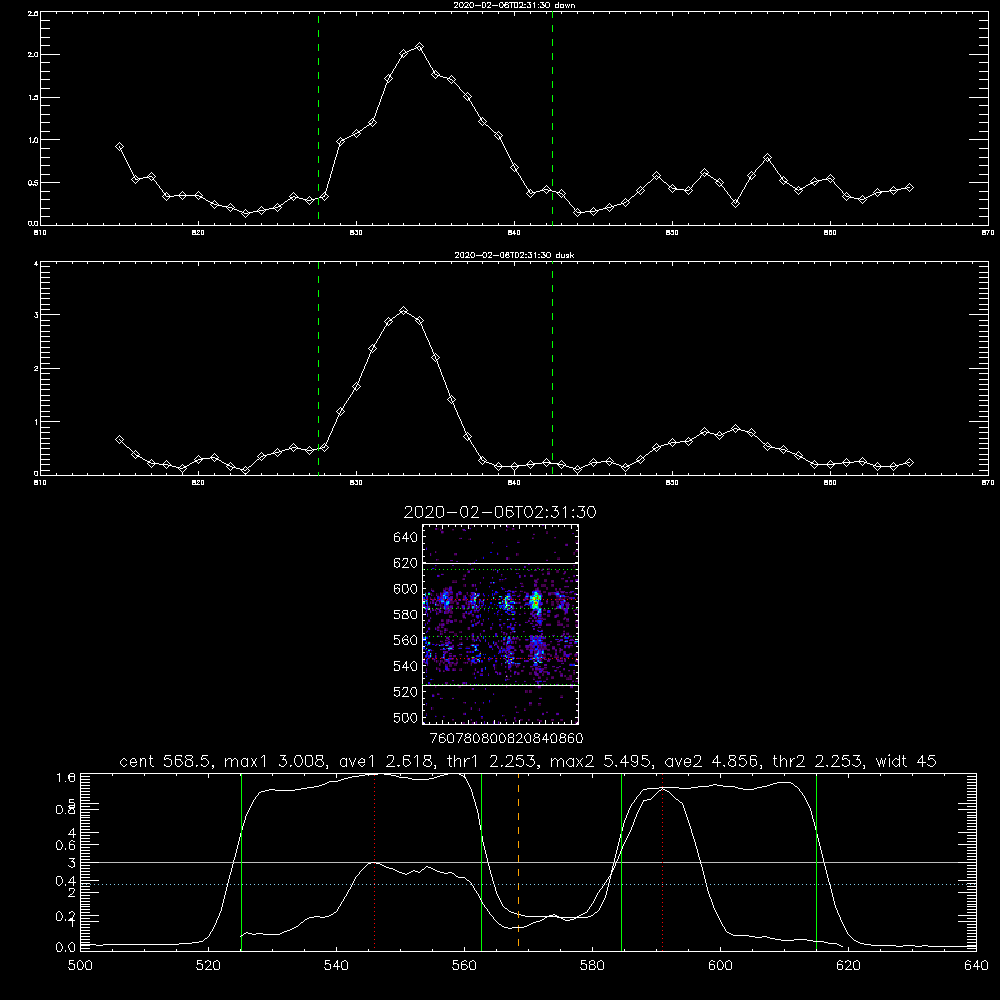Click the 'thr1 2.253' value in stats line
Image resolution: width=1000 pixels, height=1000 pixels.
point(490,761)
